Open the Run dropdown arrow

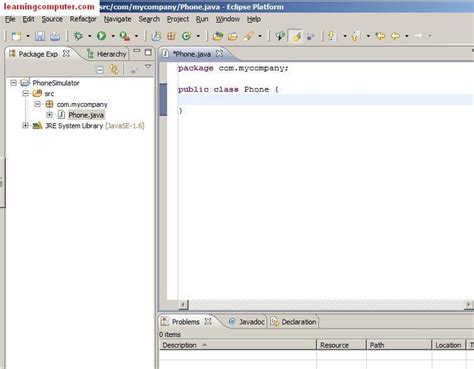coord(113,36)
